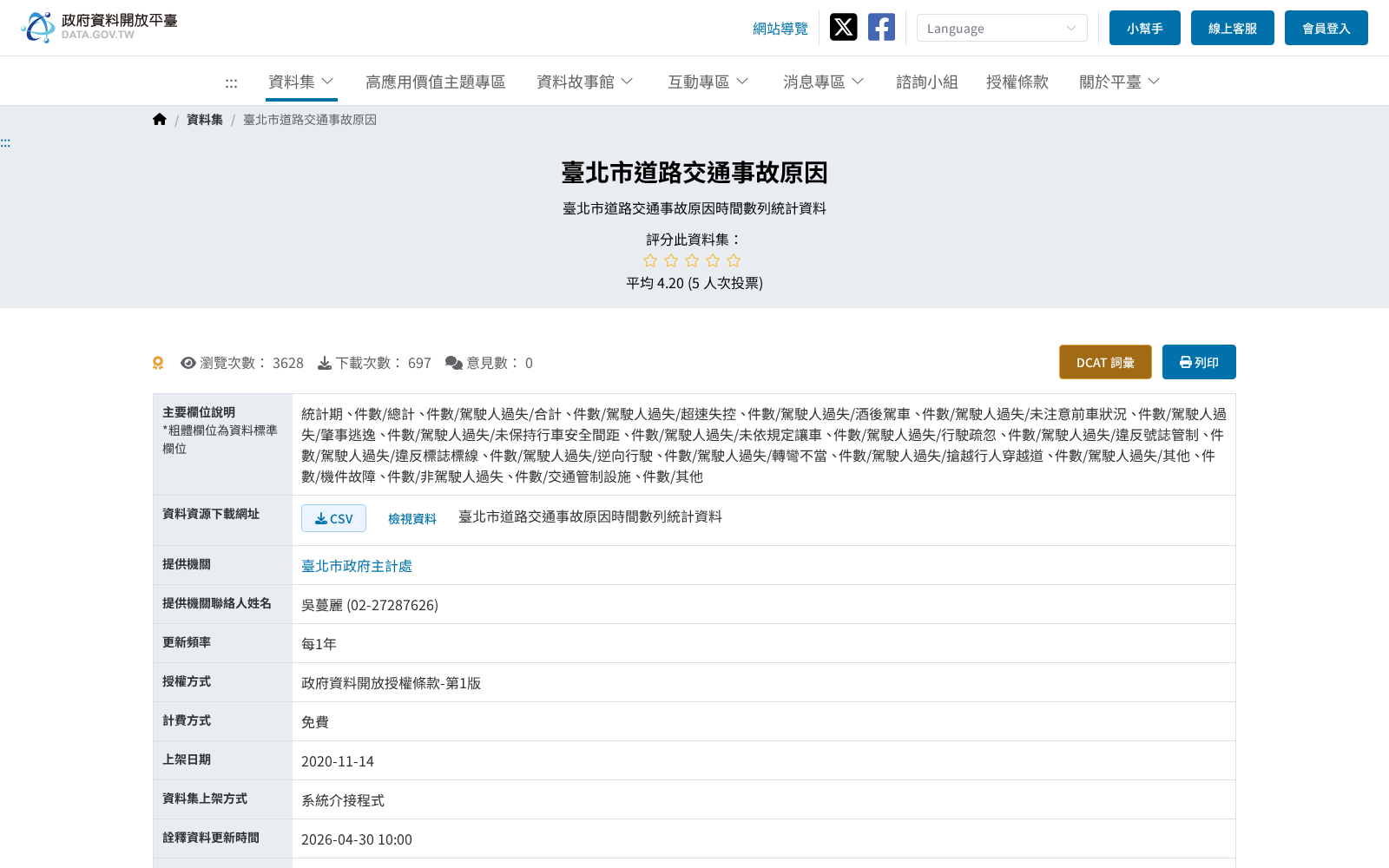Open 高應用價值主題專區 menu item
Viewport: 1389px width, 868px height.
pos(435,82)
